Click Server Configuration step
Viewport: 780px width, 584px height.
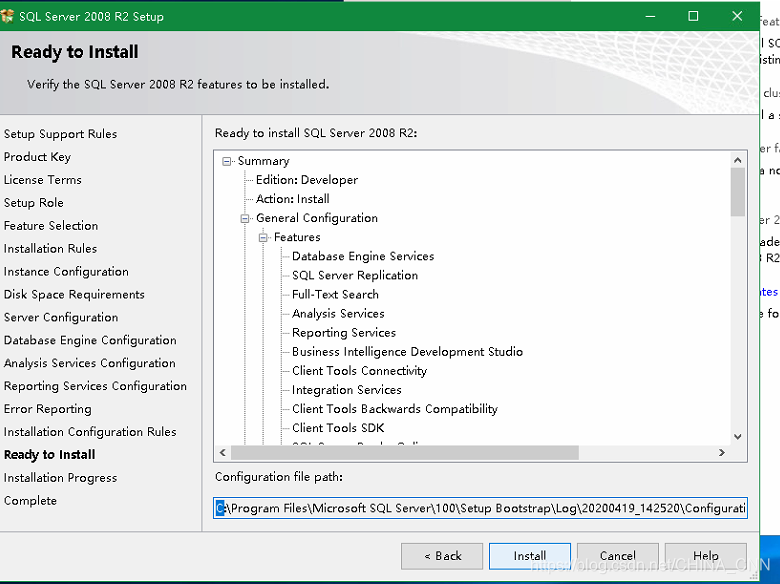61,317
